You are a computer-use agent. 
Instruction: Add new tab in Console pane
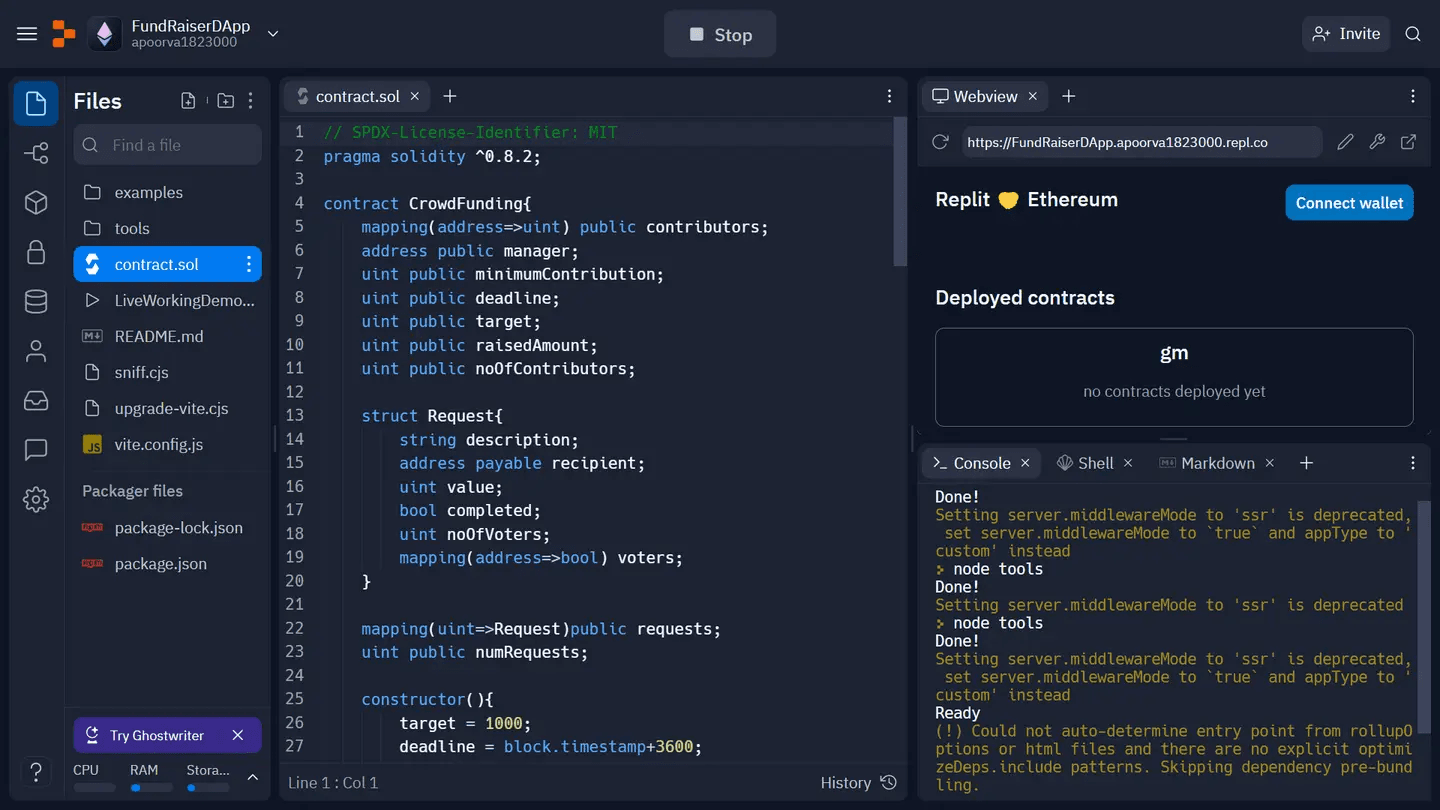pyautogui.click(x=1306, y=463)
